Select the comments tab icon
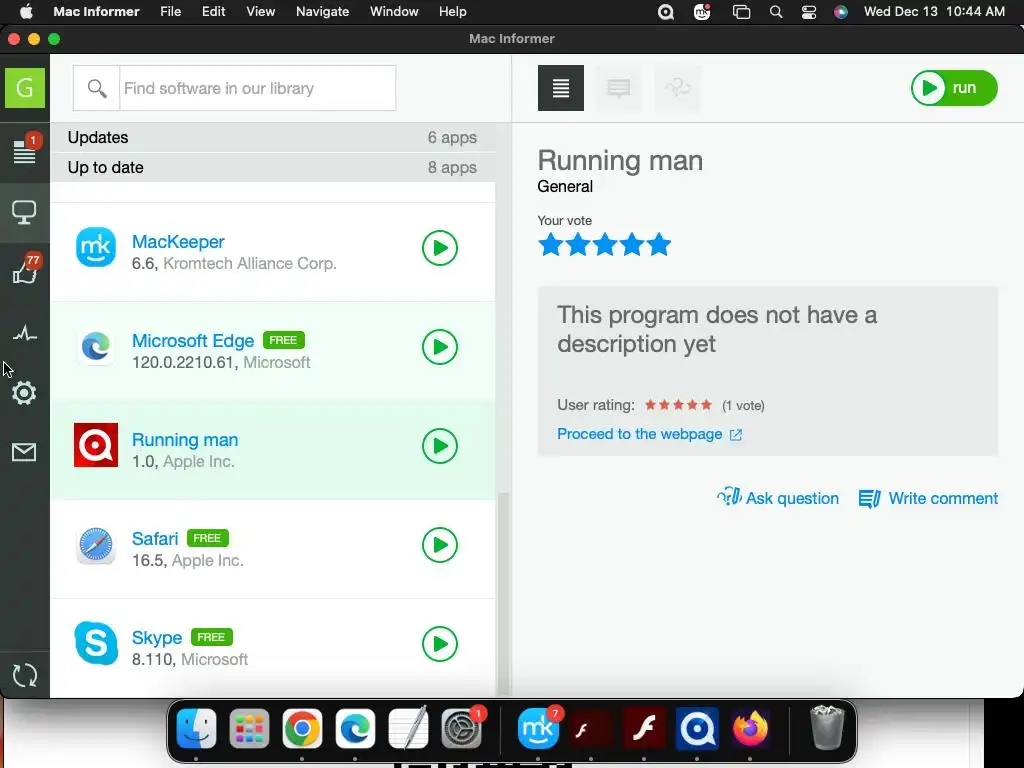The image size is (1024, 768). click(618, 88)
